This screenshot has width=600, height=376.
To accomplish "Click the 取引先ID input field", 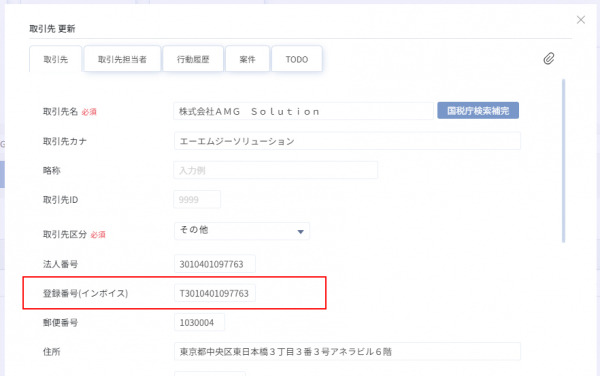I will (x=197, y=199).
